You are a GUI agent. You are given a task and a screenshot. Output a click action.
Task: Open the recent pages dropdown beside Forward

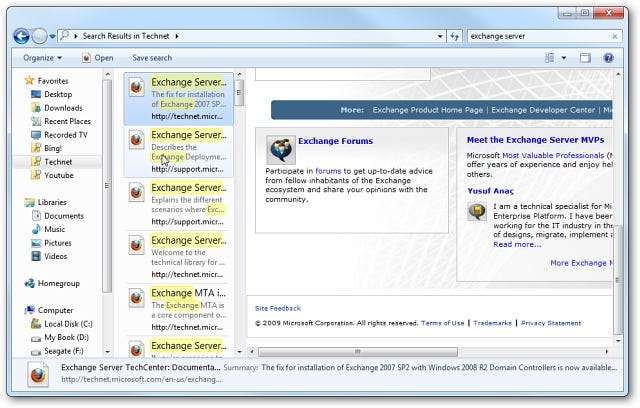(52, 36)
